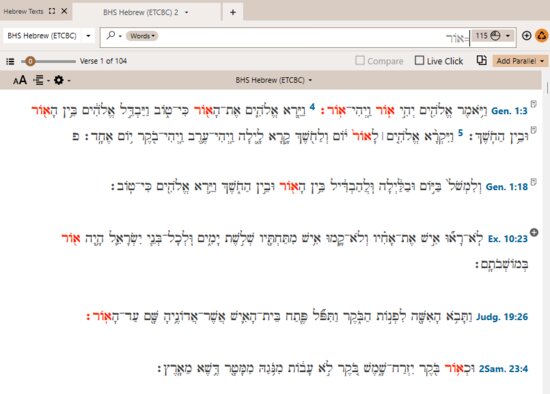
Task: Open the BHS Hebrew (ETCBC) 2 tab dropdown arrow
Action: (187, 13)
